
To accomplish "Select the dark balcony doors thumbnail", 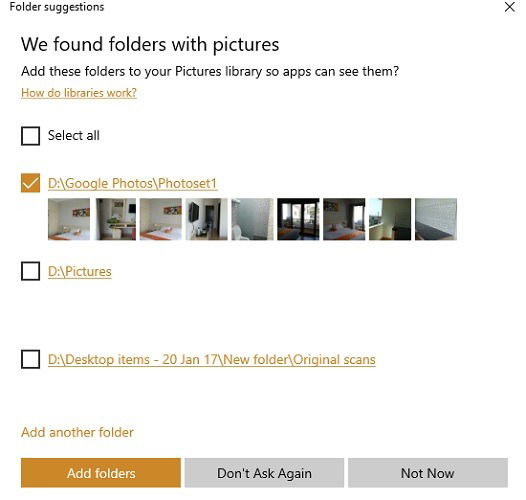I will [298, 219].
